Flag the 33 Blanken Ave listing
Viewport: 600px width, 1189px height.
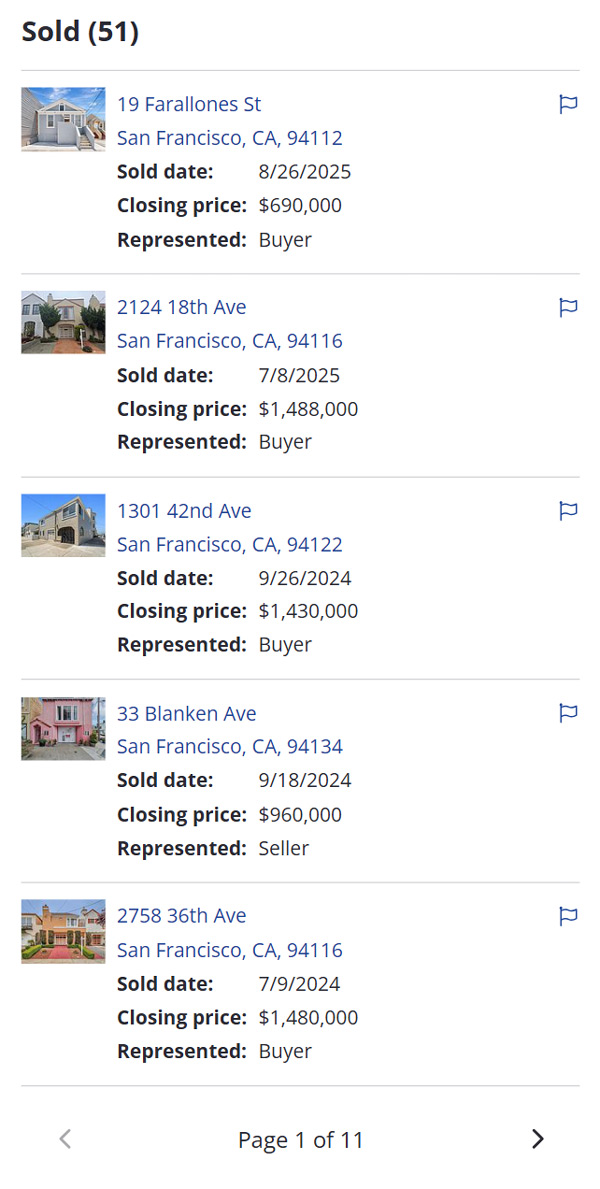(568, 713)
